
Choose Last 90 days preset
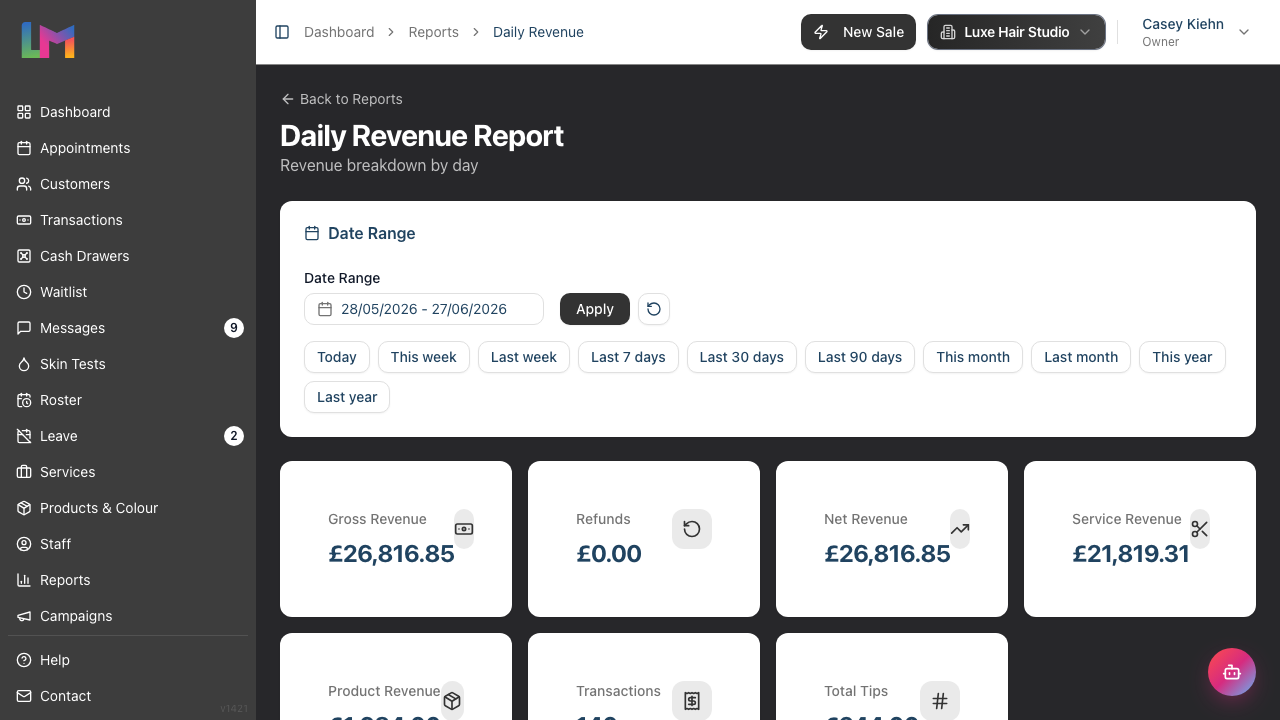coord(860,357)
